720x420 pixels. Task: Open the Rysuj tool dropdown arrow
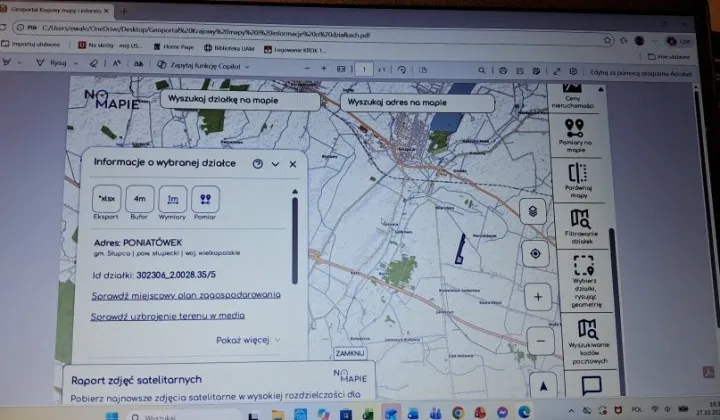[76, 63]
